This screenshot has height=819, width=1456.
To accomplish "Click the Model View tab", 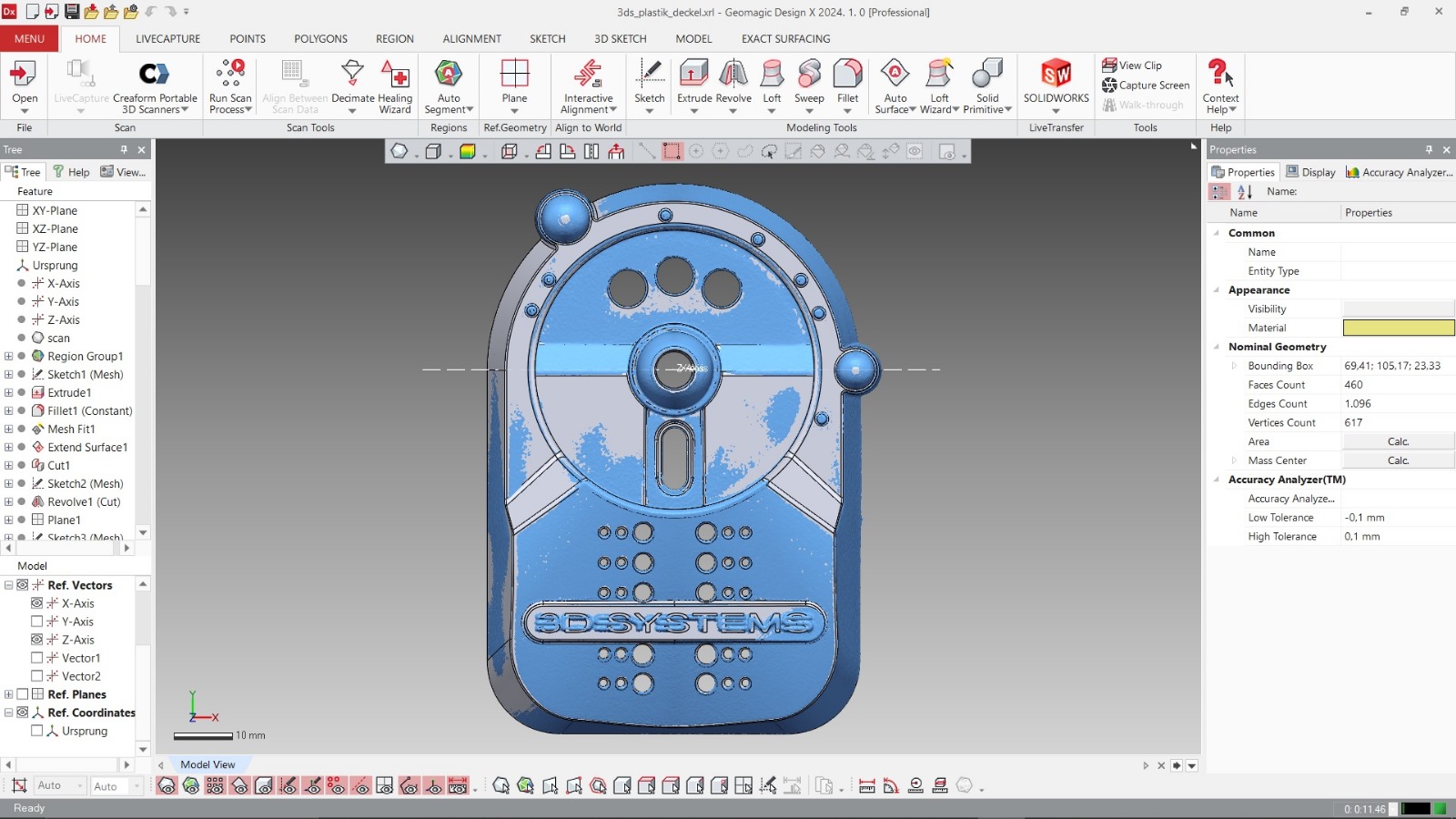I will point(207,764).
